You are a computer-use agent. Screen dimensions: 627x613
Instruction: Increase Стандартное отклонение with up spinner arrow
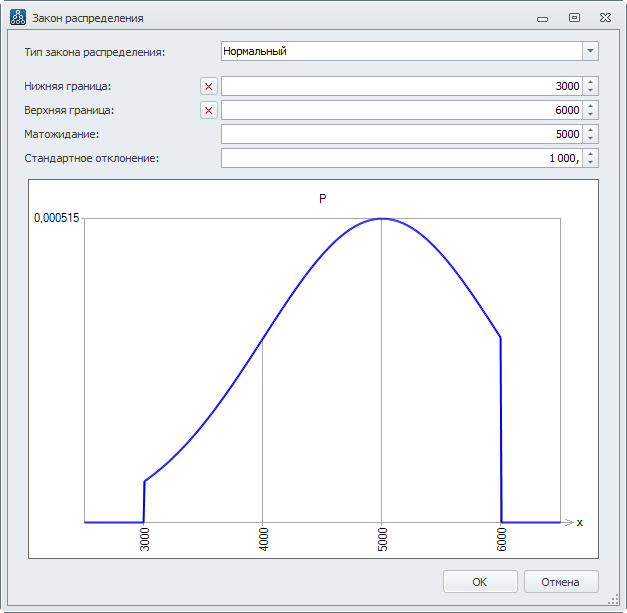(x=591, y=154)
